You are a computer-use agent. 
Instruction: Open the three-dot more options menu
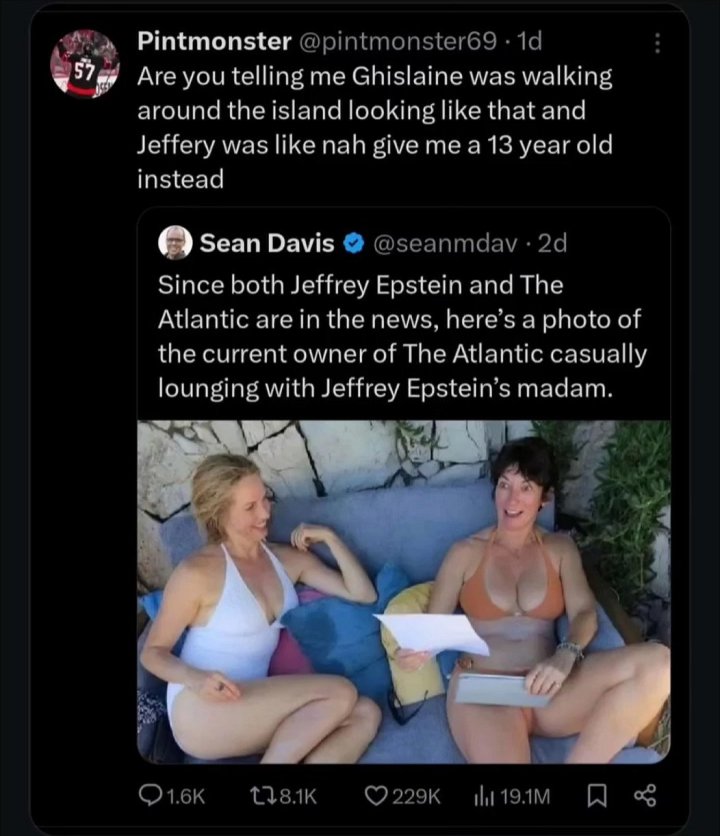click(x=657, y=43)
